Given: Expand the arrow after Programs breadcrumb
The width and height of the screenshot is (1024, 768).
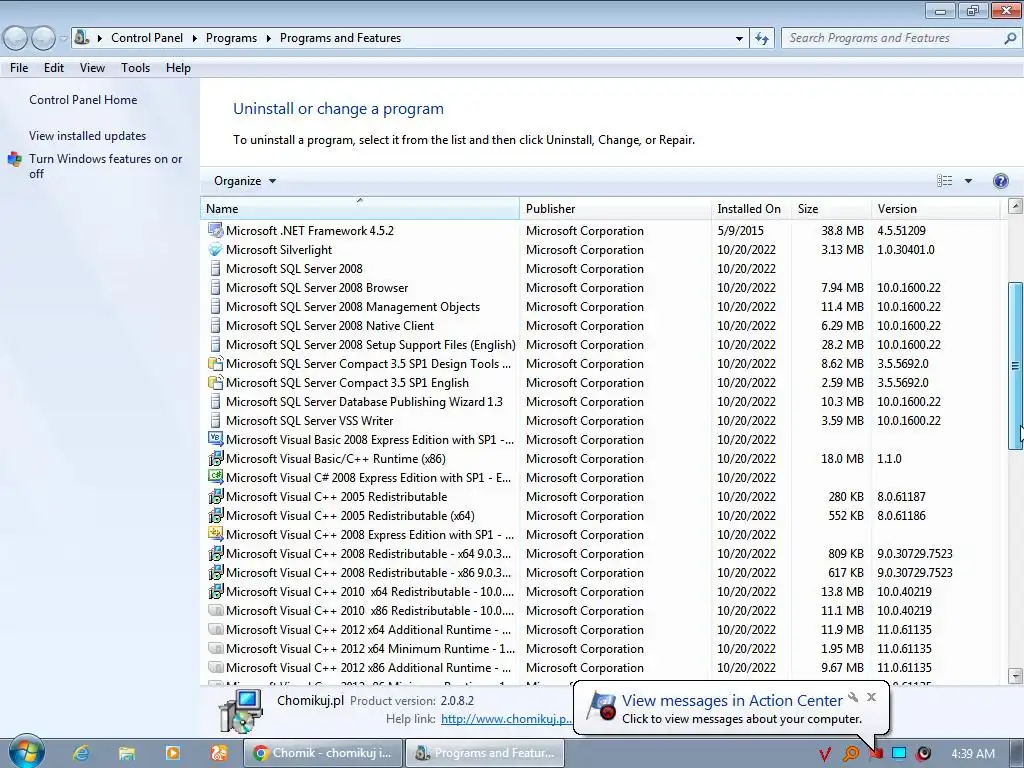Looking at the screenshot, I should click(x=268, y=38).
